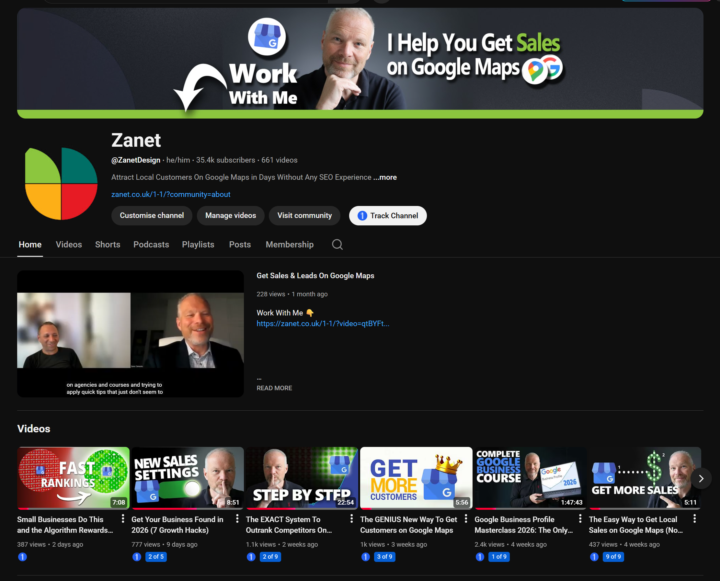Expand featured video description via READ MORE
Image resolution: width=720 pixels, height=581 pixels.
tap(274, 388)
